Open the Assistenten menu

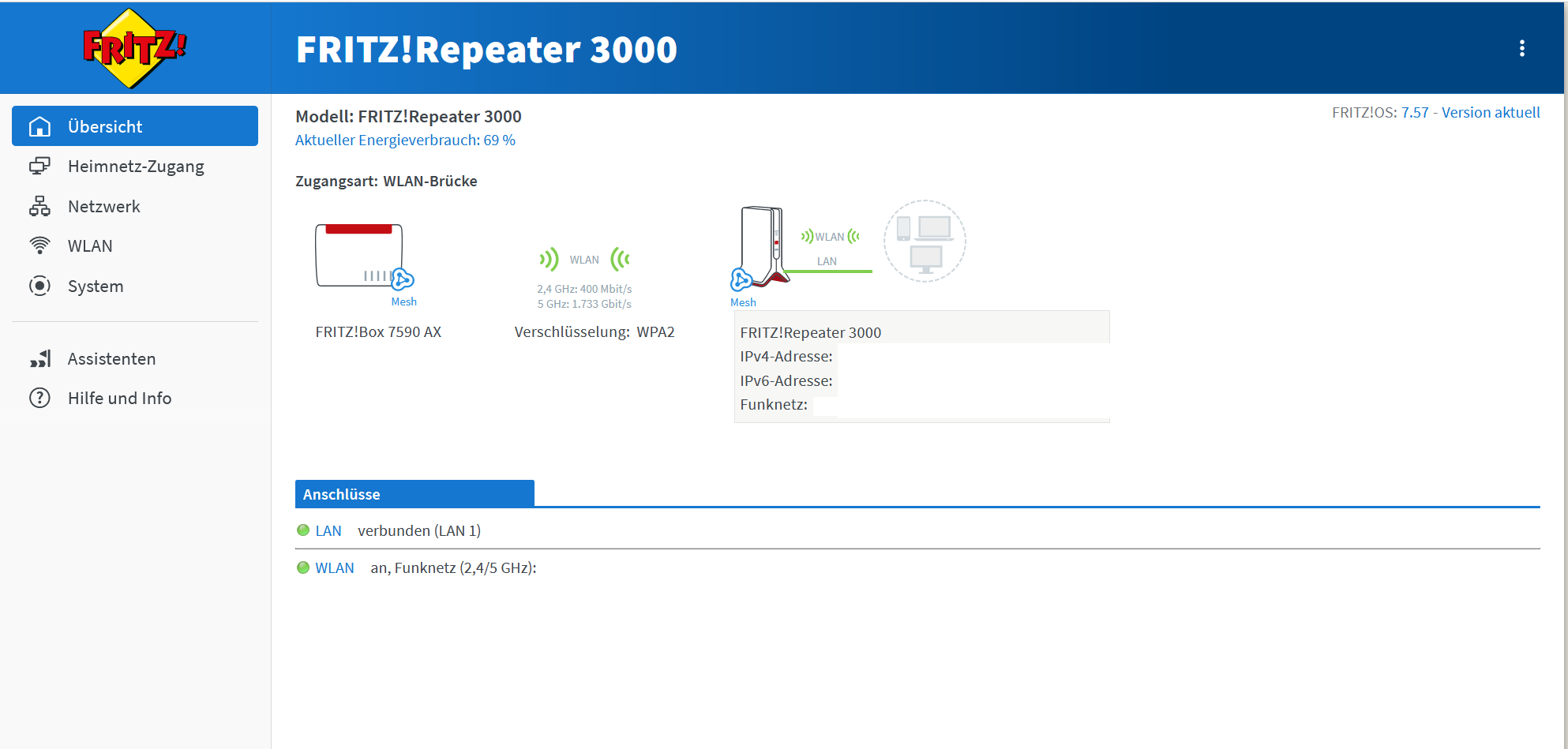[x=135, y=358]
